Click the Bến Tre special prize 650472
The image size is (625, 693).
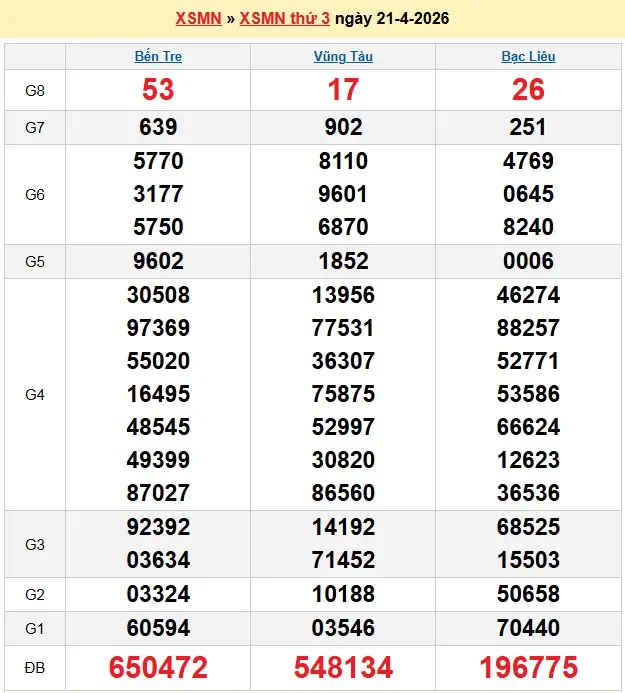pyautogui.click(x=158, y=667)
